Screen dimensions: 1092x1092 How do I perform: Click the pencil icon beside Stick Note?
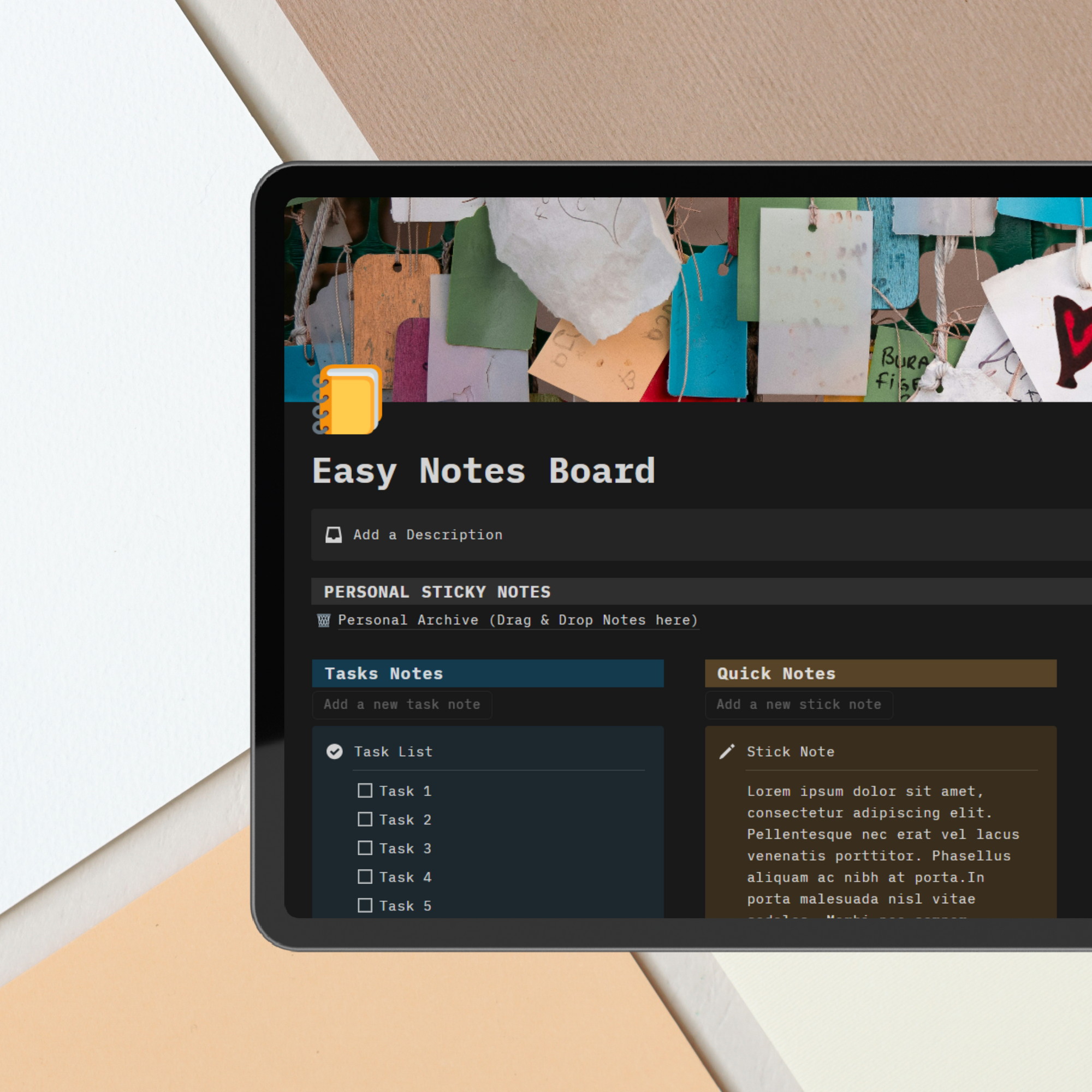tap(727, 752)
